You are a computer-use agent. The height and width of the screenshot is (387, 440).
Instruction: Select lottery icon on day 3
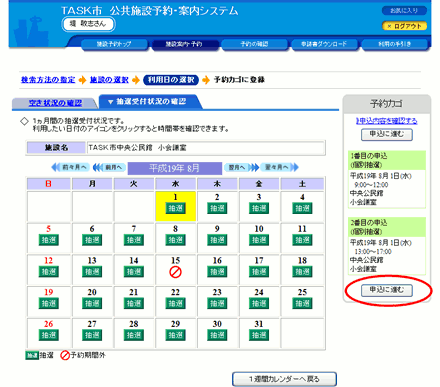click(x=259, y=208)
